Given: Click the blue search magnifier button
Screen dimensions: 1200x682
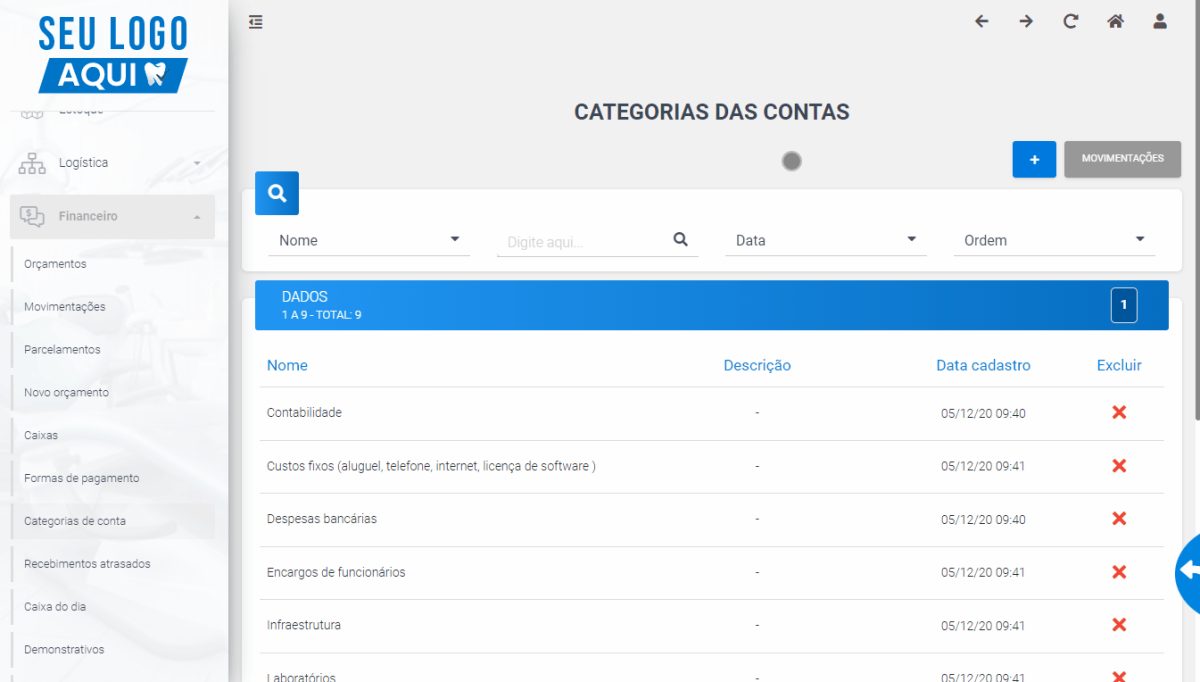Looking at the screenshot, I should click(277, 193).
